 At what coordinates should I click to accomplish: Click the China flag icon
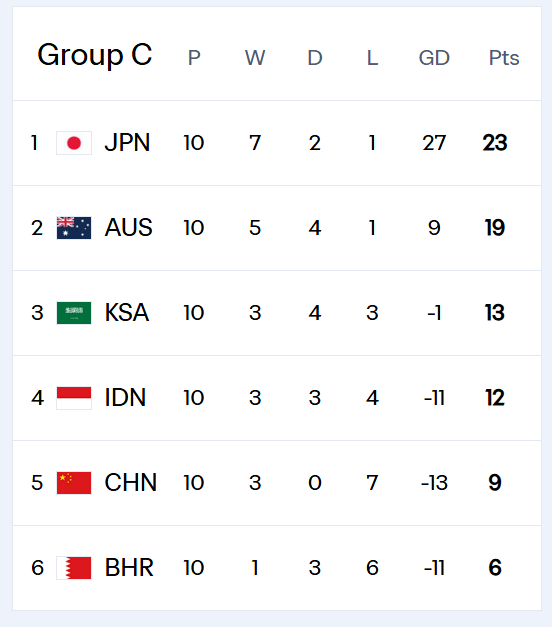click(74, 483)
